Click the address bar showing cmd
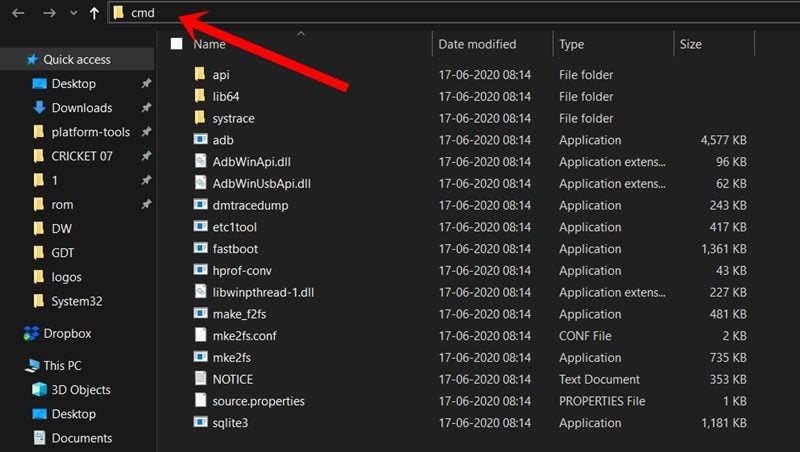 pos(400,13)
